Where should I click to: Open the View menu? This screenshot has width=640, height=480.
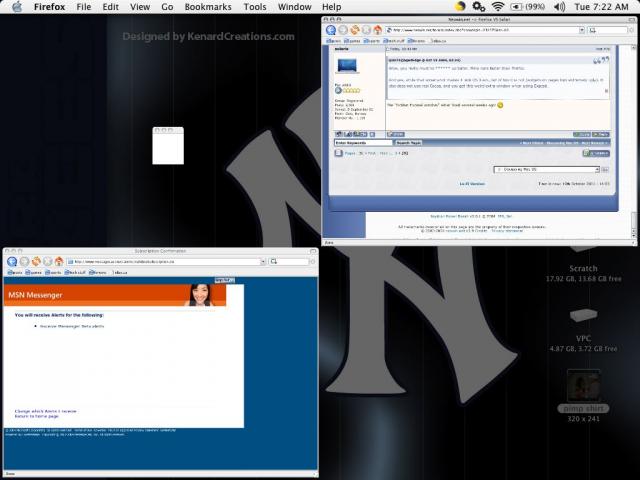(140, 7)
